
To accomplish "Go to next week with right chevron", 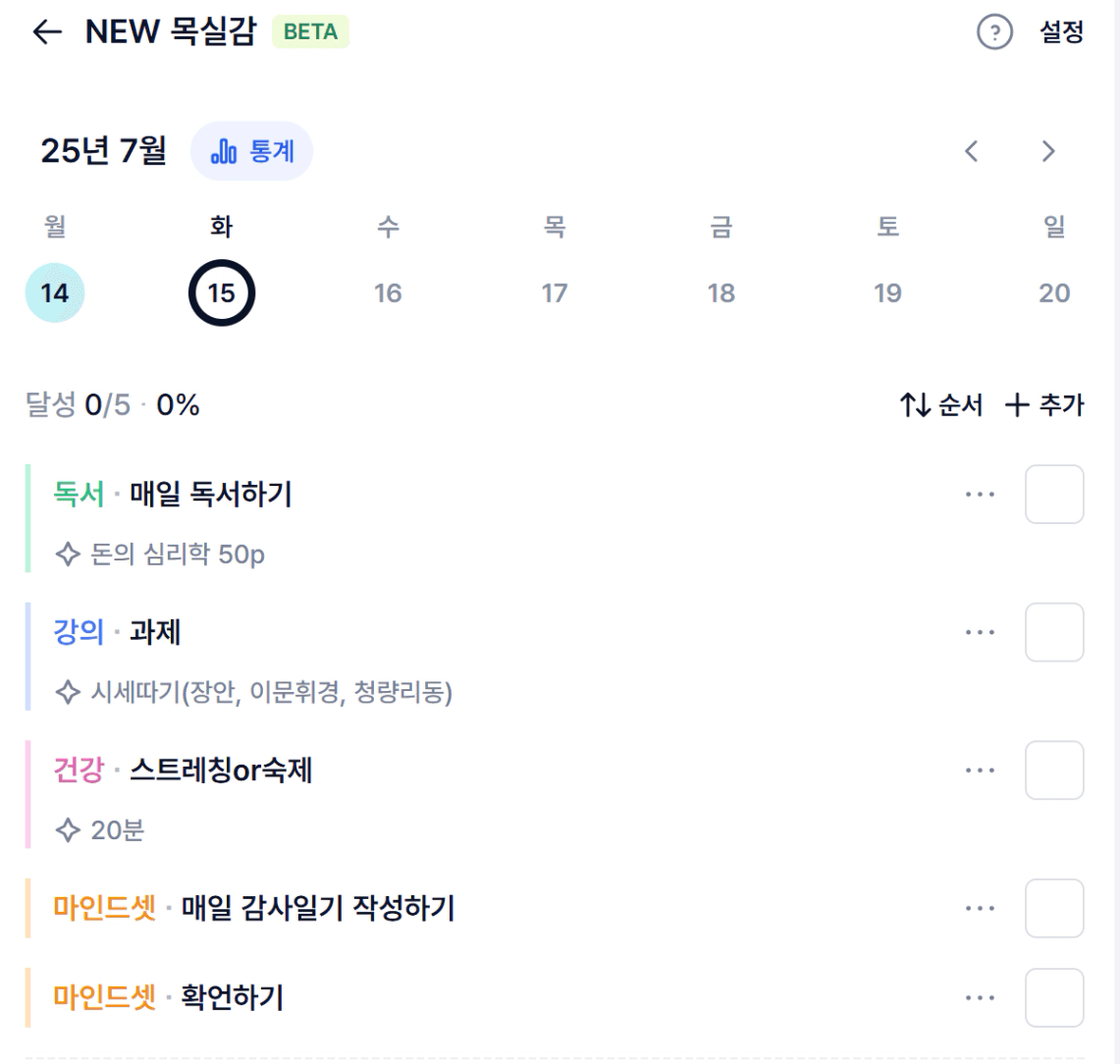I will [x=1048, y=151].
